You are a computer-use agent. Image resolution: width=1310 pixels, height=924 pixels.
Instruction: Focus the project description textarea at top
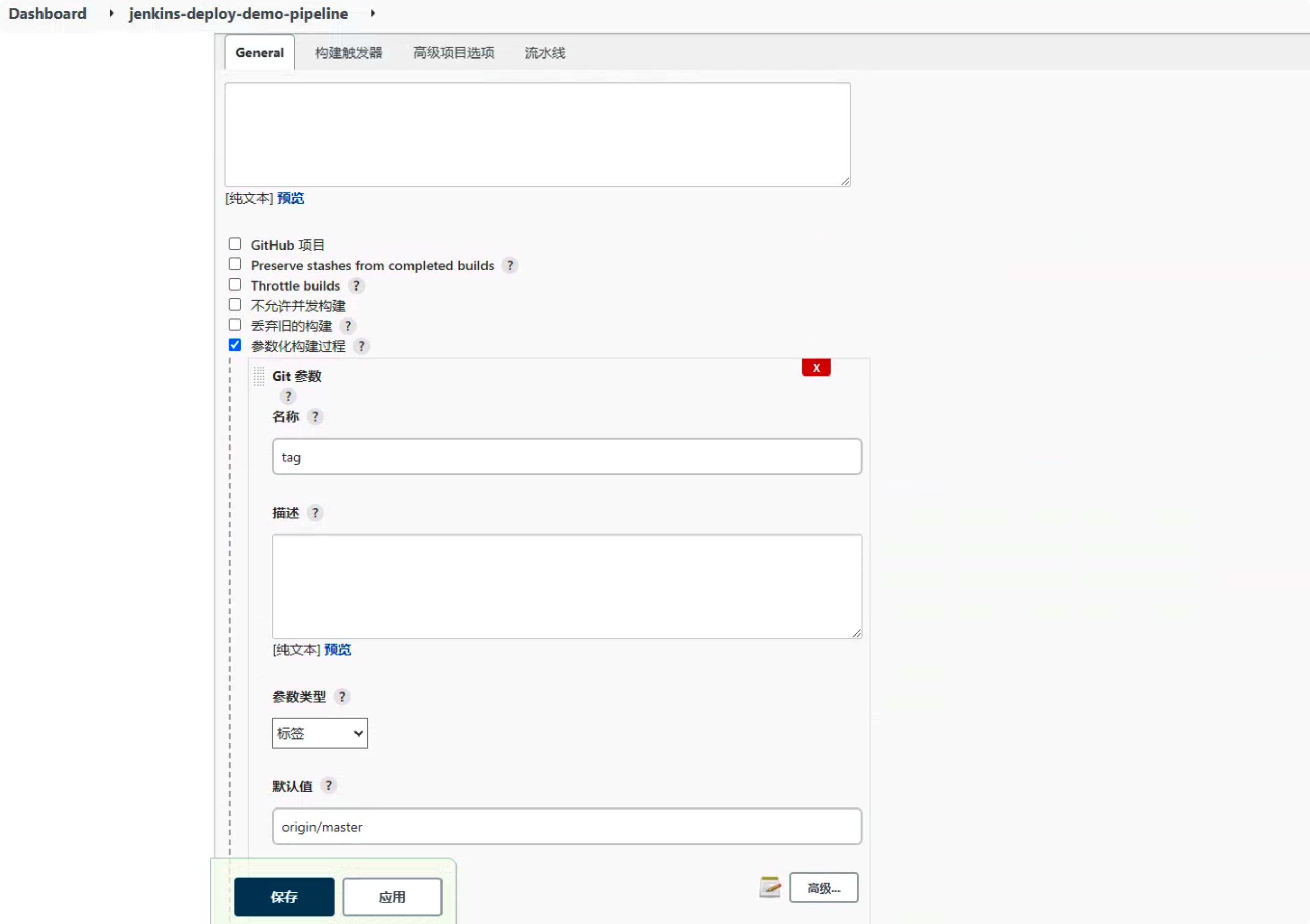(x=537, y=135)
